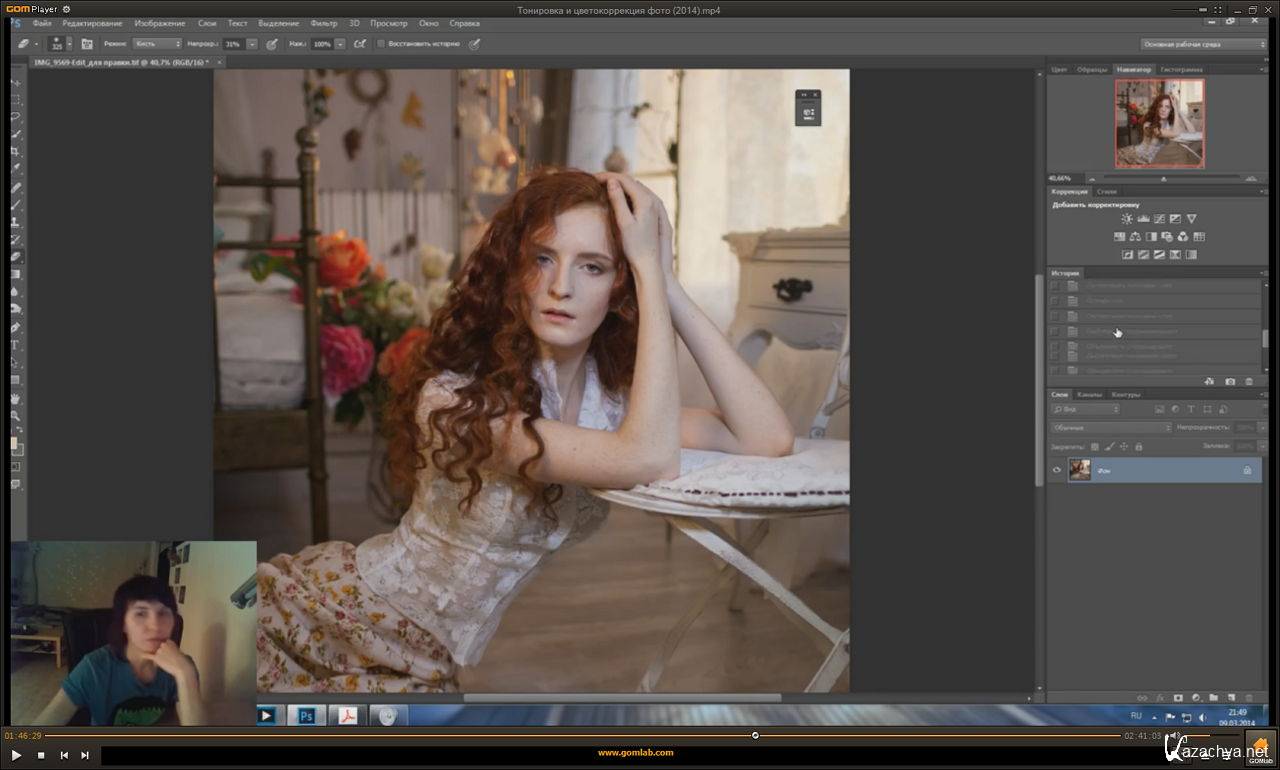
Task: Hide the Фон layer using eye icon
Action: (x=1057, y=470)
